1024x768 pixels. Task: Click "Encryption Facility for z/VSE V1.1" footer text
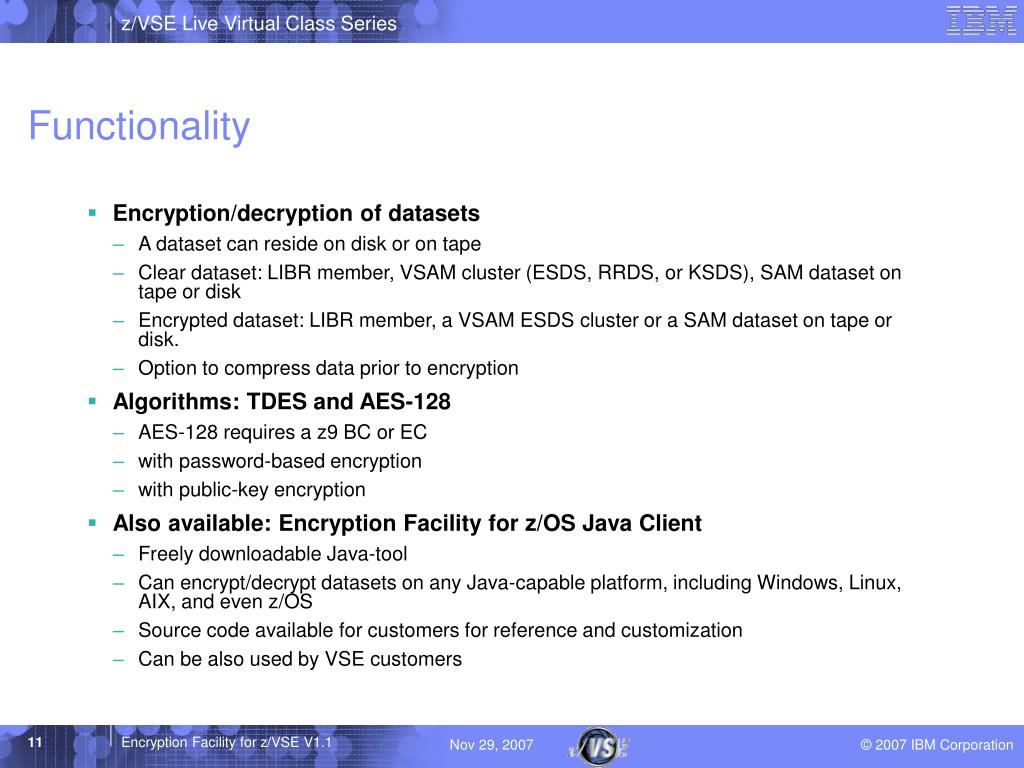click(227, 743)
